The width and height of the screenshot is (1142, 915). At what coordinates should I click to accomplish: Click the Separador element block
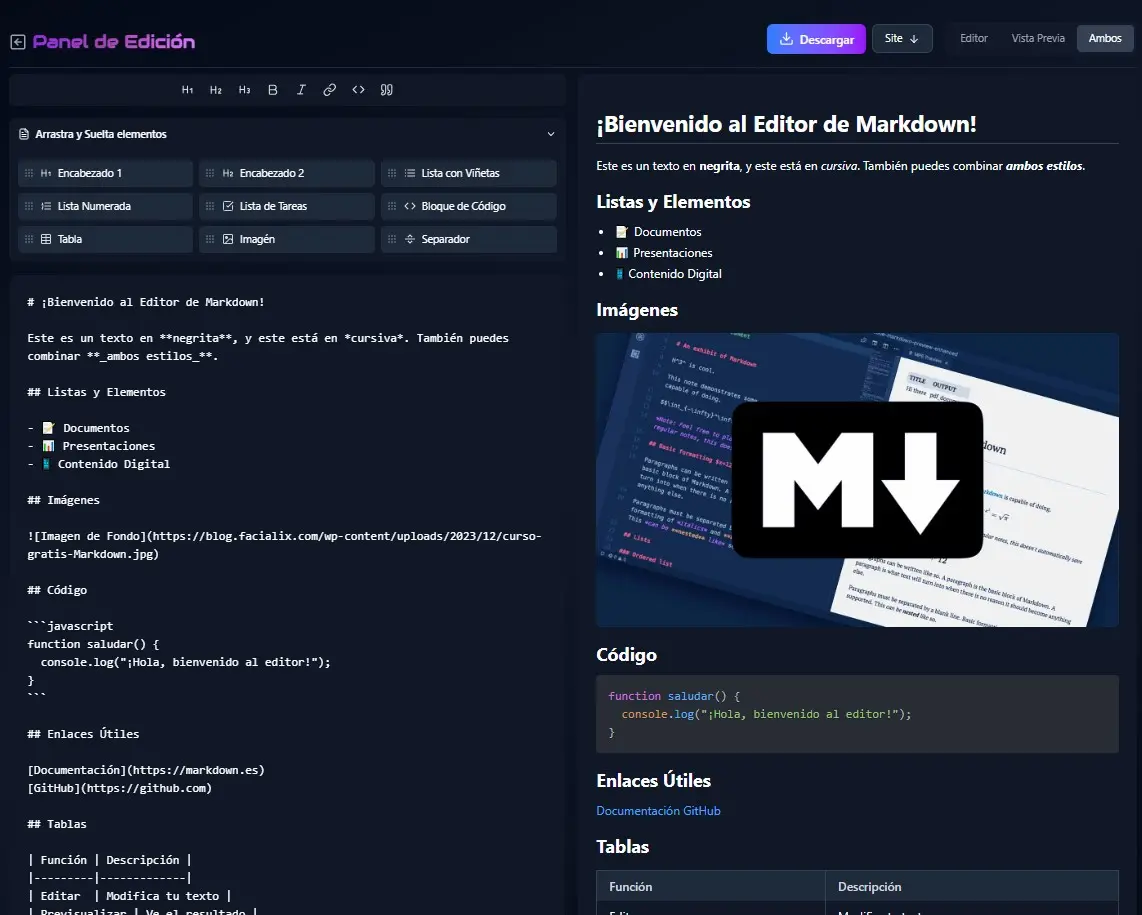[x=469, y=239]
